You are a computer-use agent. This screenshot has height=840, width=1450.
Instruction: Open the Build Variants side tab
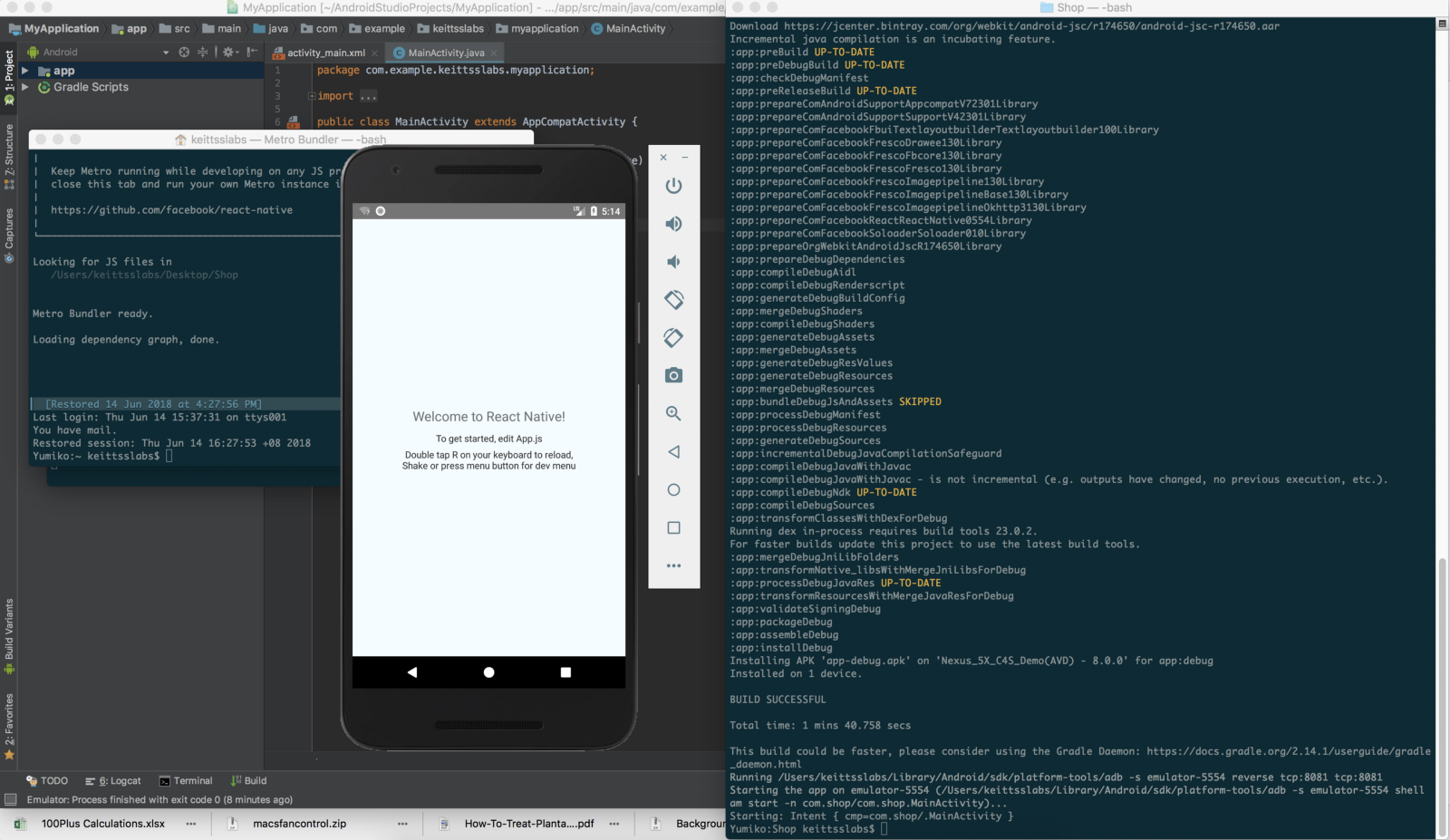[x=9, y=636]
